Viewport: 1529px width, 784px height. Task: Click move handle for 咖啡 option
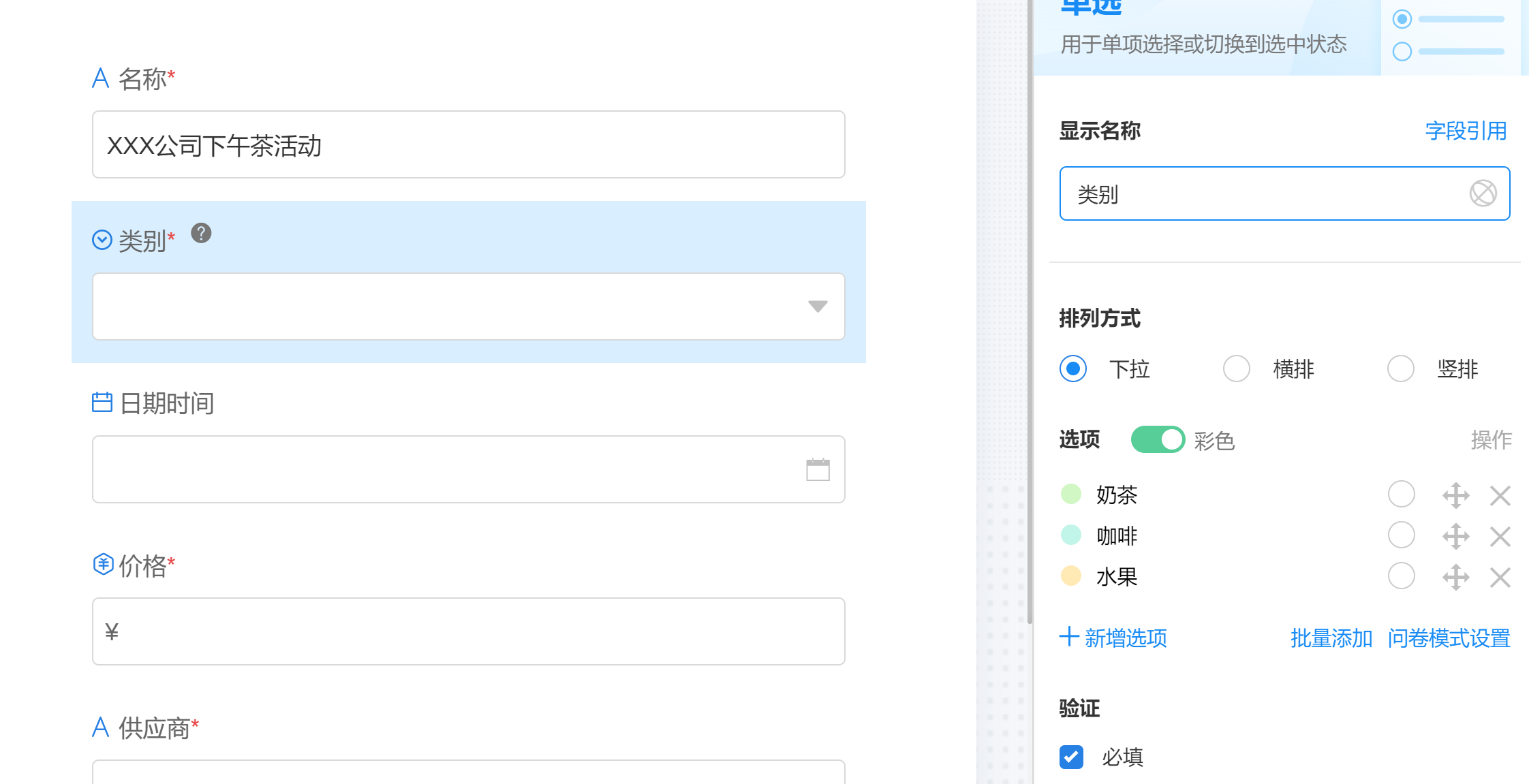coord(1455,537)
